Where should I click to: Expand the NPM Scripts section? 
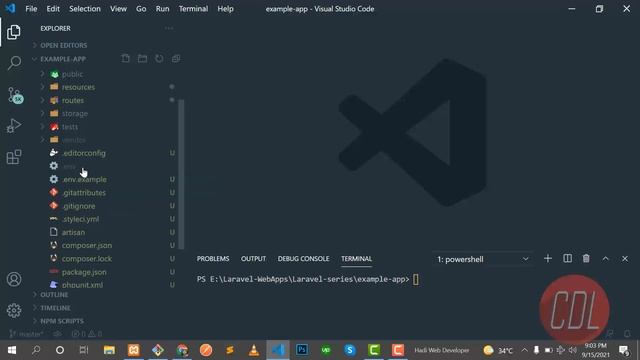62,321
